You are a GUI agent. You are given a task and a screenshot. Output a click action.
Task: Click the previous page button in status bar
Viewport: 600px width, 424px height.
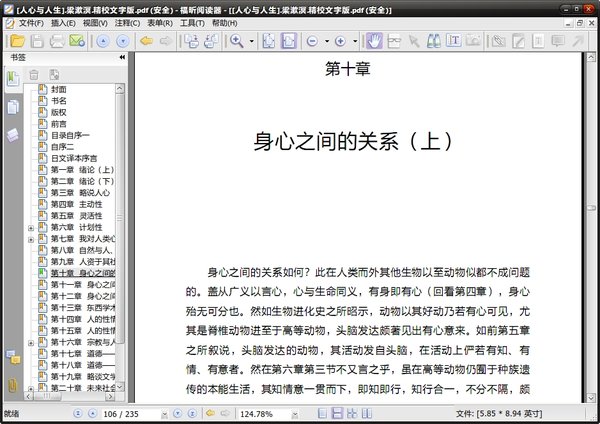coord(92,413)
